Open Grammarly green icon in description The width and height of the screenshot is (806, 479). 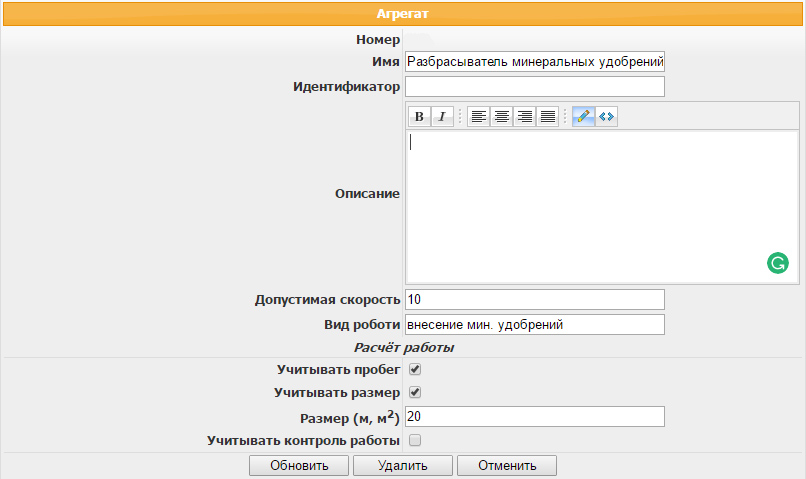[778, 263]
